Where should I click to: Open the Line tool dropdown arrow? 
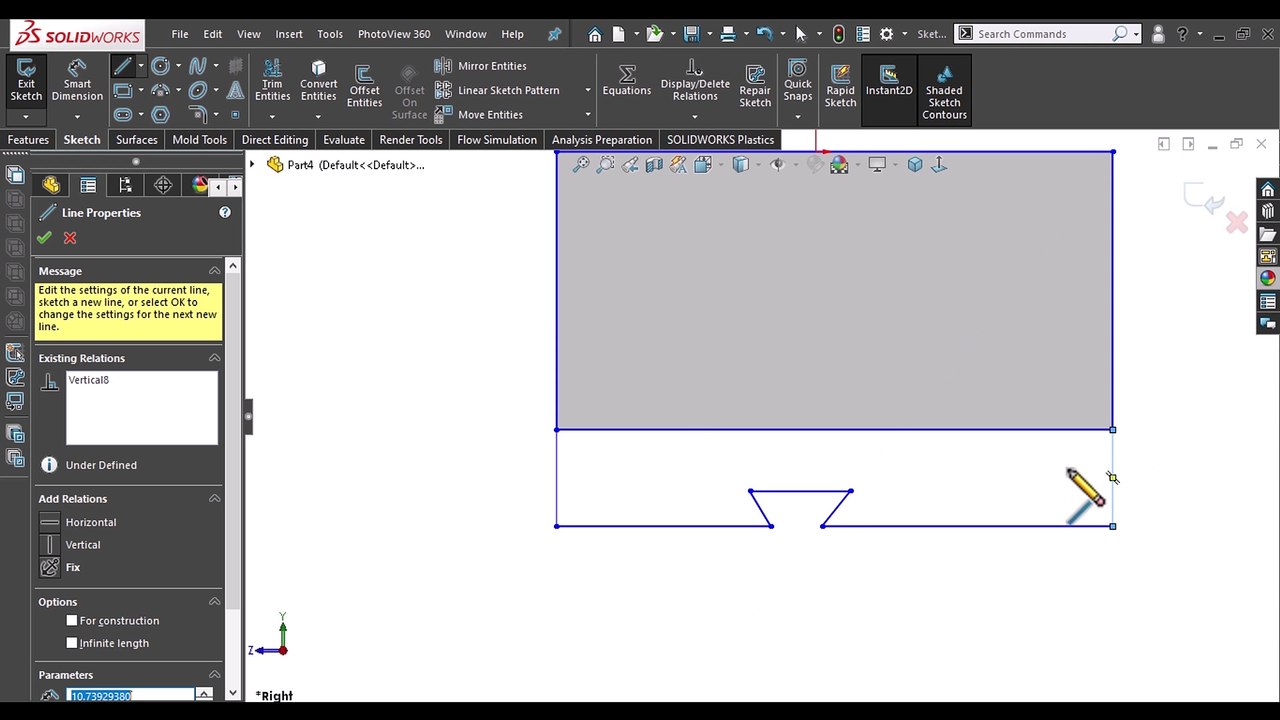point(141,67)
